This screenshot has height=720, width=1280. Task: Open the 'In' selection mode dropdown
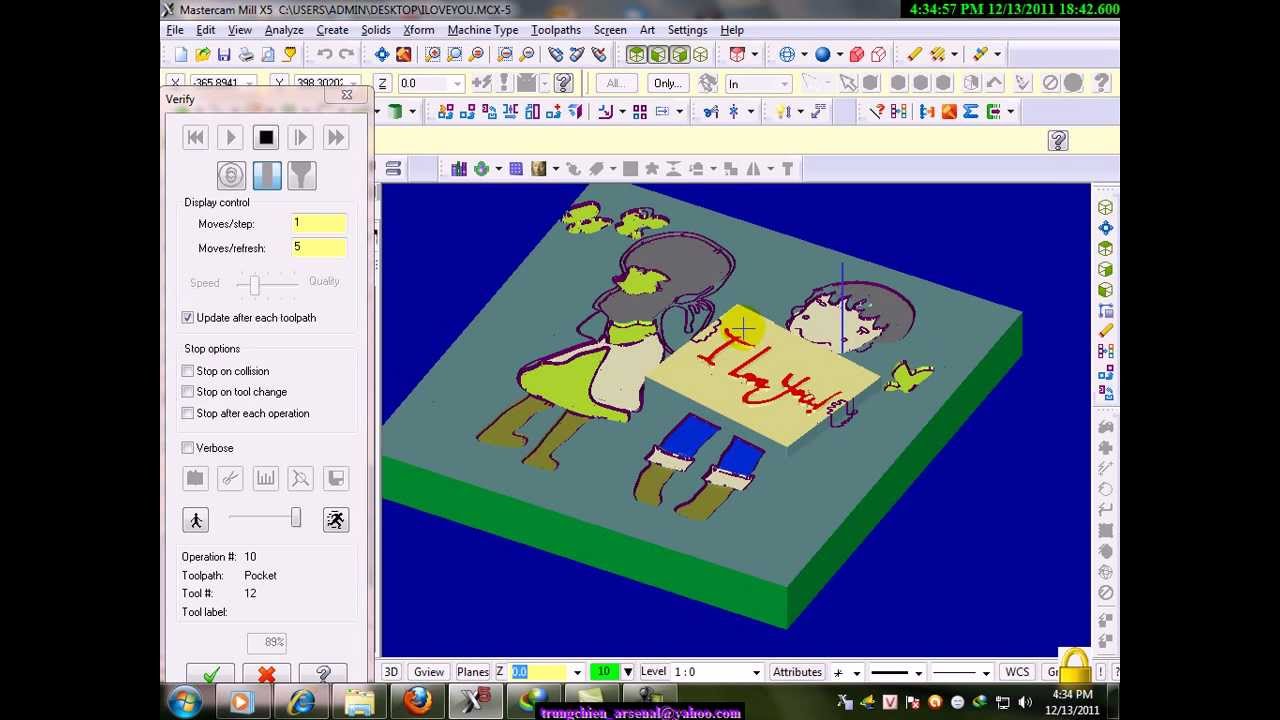click(784, 84)
